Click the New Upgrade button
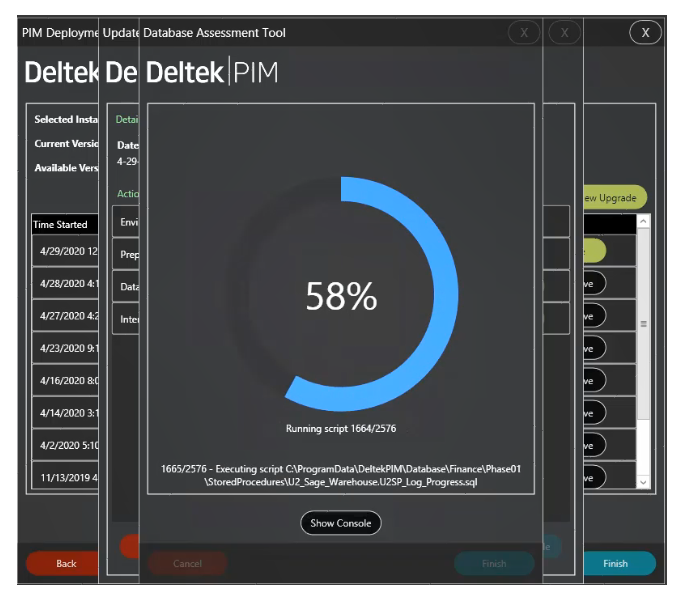This screenshot has height=600, width=684. click(615, 198)
